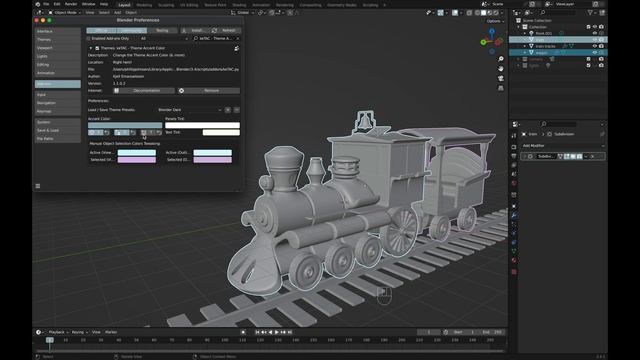The width and height of the screenshot is (640, 360).
Task: Open the Edit menu
Action: pyautogui.click(x=57, y=4)
